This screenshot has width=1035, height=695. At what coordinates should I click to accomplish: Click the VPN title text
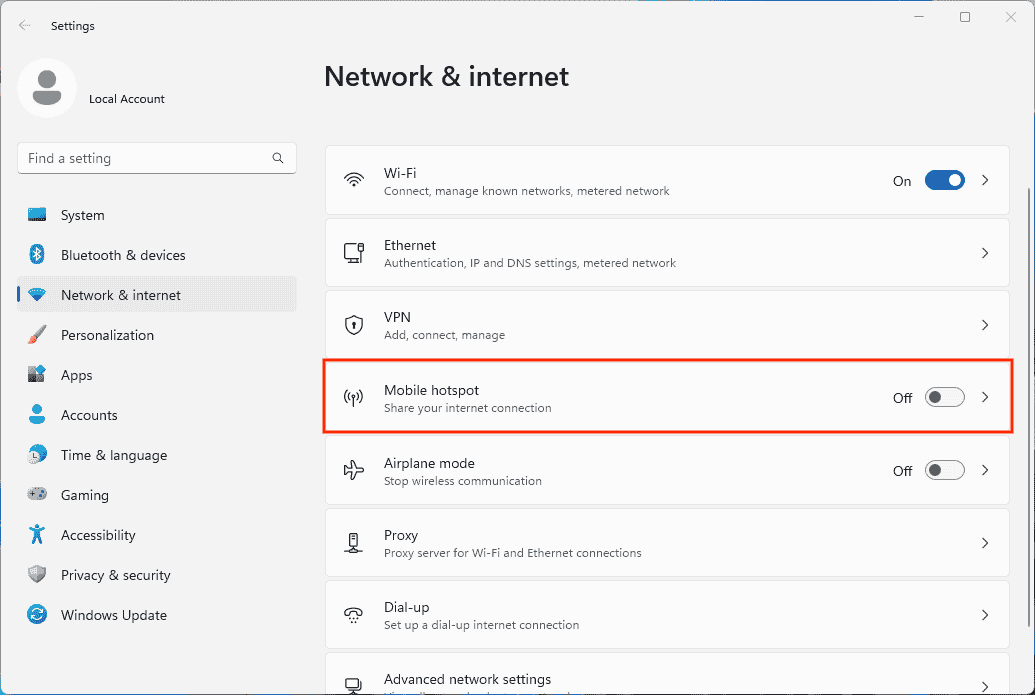pos(397,317)
